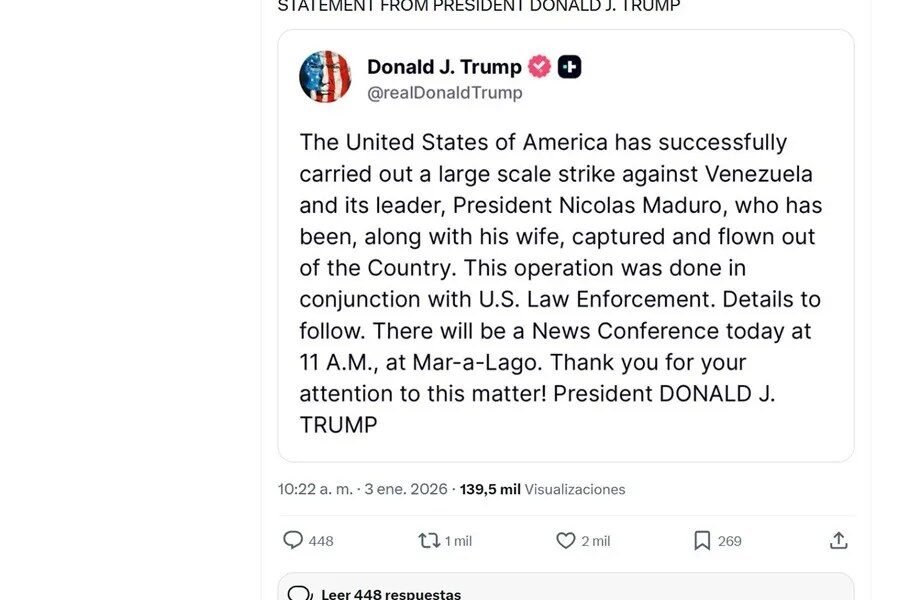
Task: Click the Donald J. Trump display name
Action: click(444, 67)
